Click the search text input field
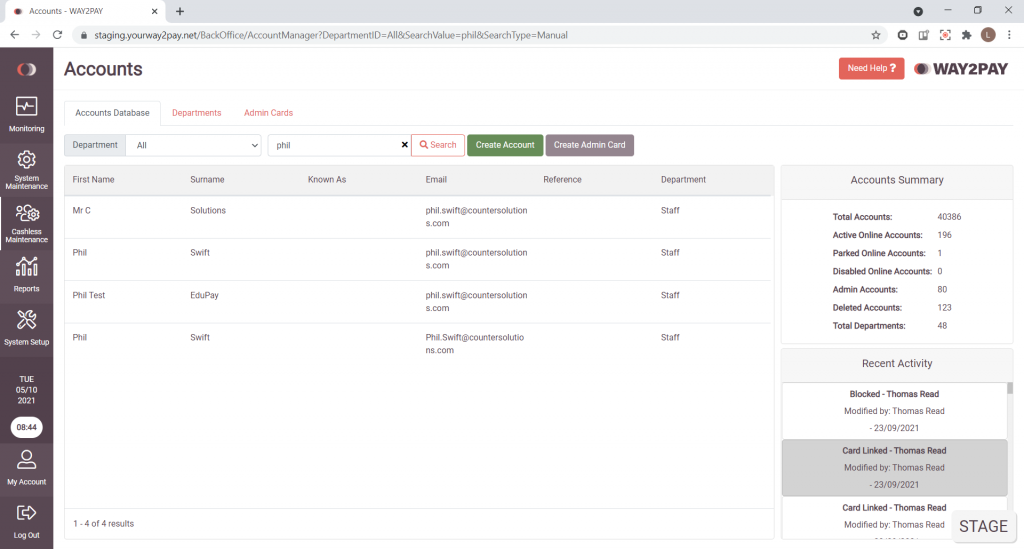The image size is (1024, 549). 334,145
